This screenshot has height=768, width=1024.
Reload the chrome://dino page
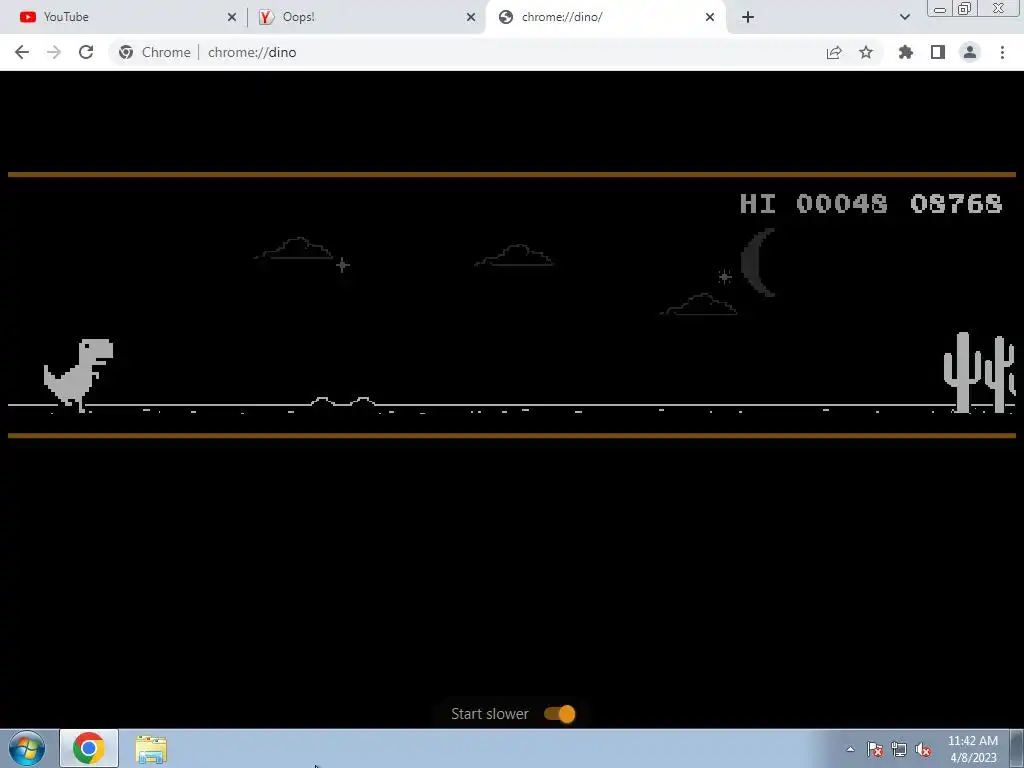pyautogui.click(x=86, y=52)
